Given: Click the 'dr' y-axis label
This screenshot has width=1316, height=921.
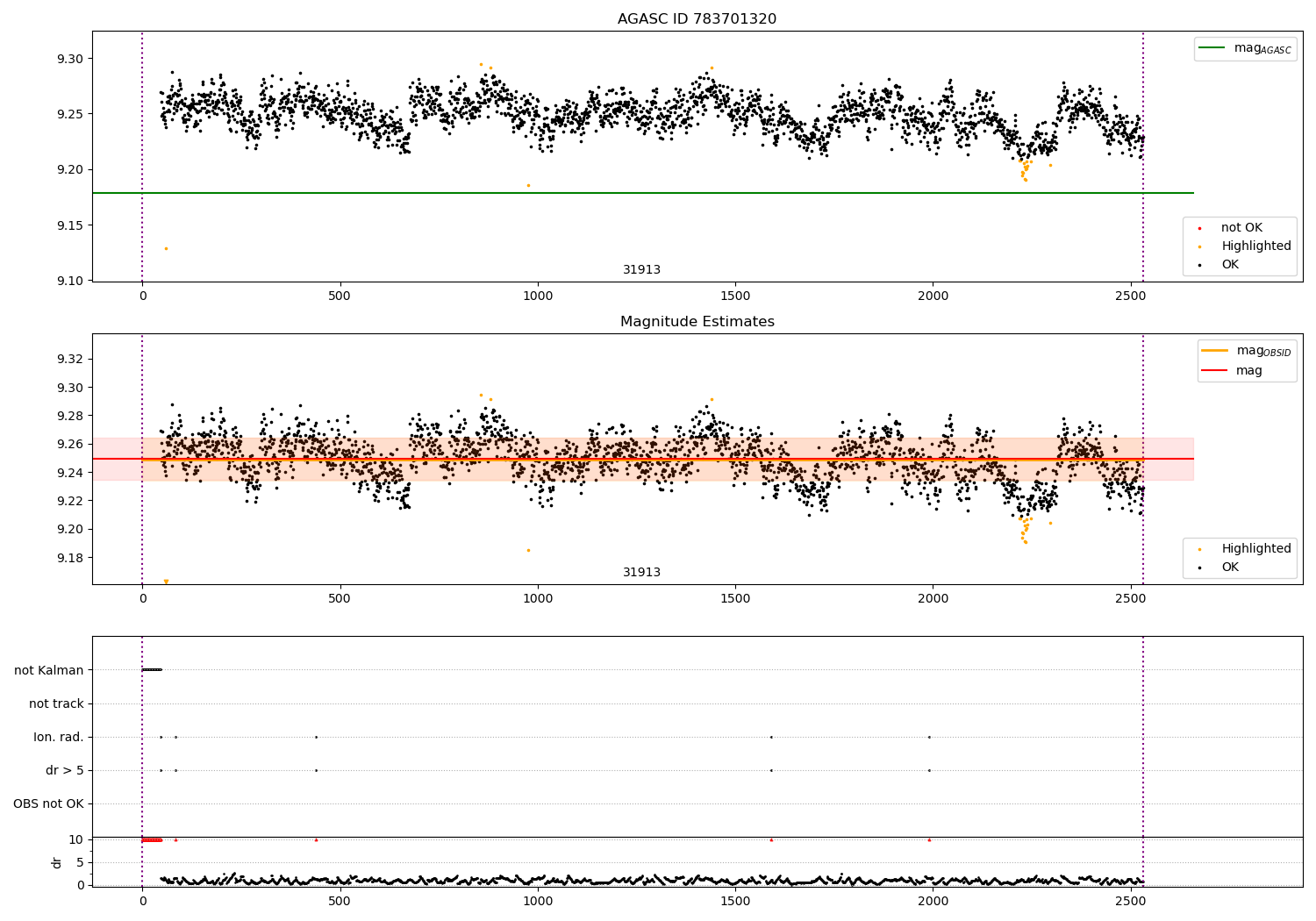Looking at the screenshot, I should coord(57,862).
